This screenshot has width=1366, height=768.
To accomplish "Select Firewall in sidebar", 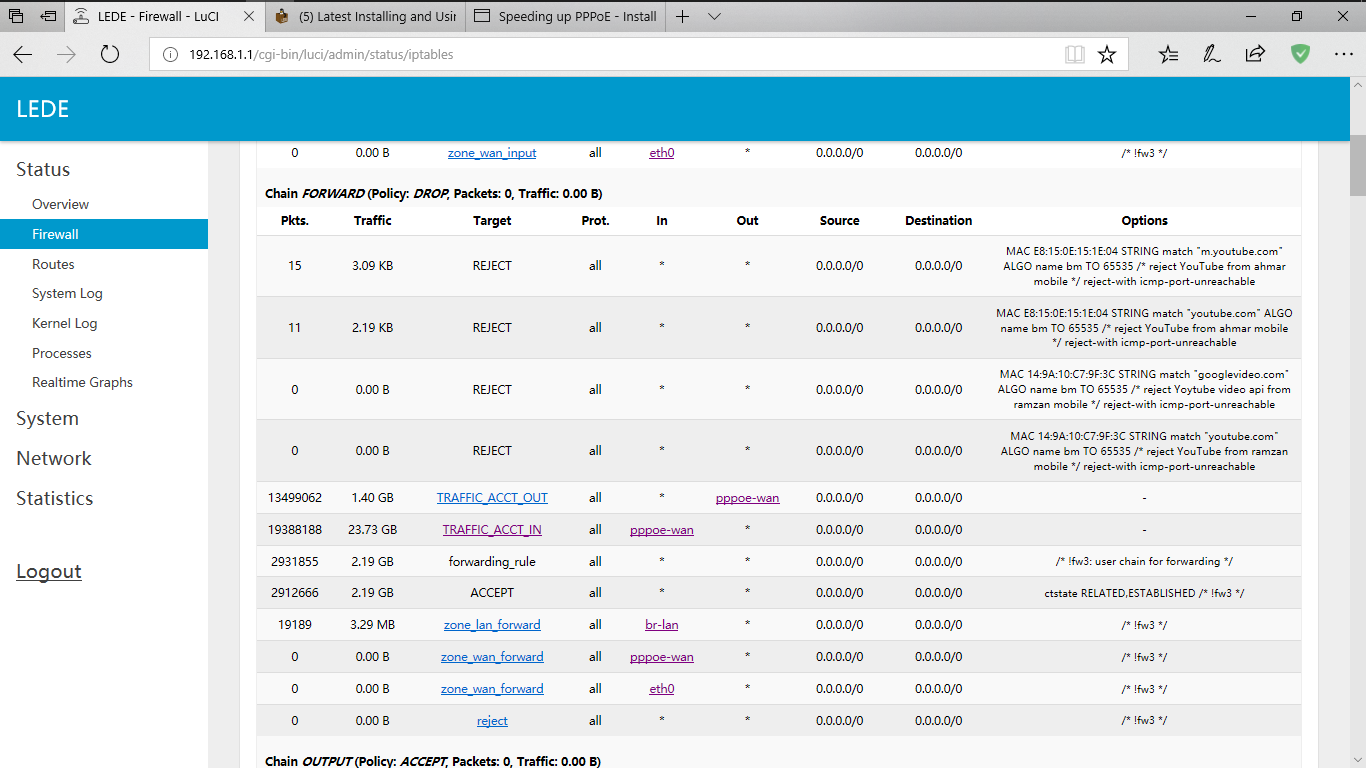I will pos(104,234).
